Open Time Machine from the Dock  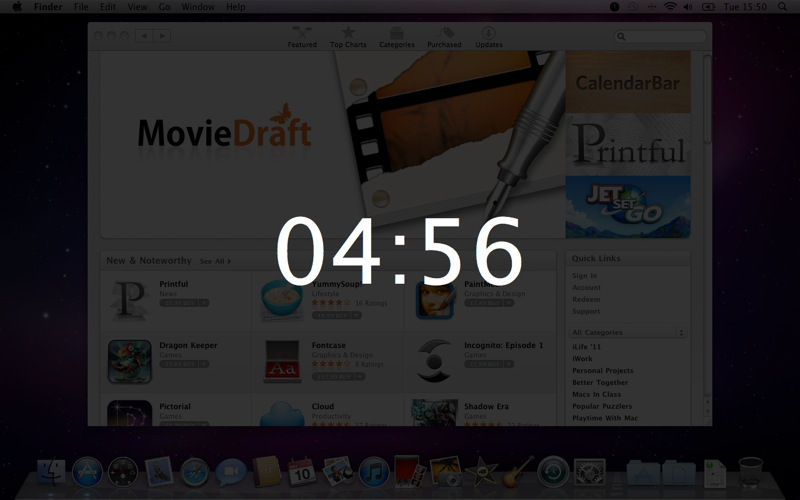(553, 471)
